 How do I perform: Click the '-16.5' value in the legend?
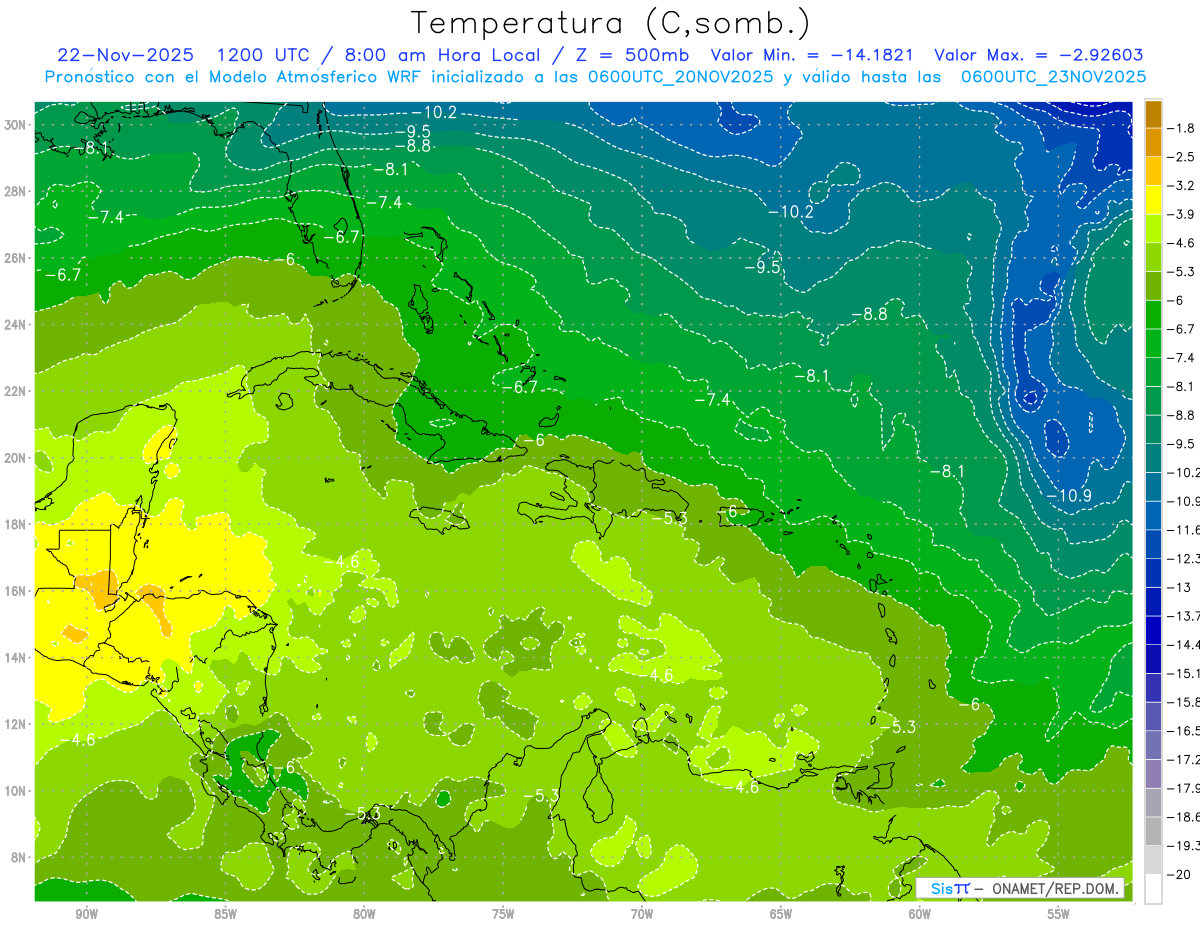1183,731
